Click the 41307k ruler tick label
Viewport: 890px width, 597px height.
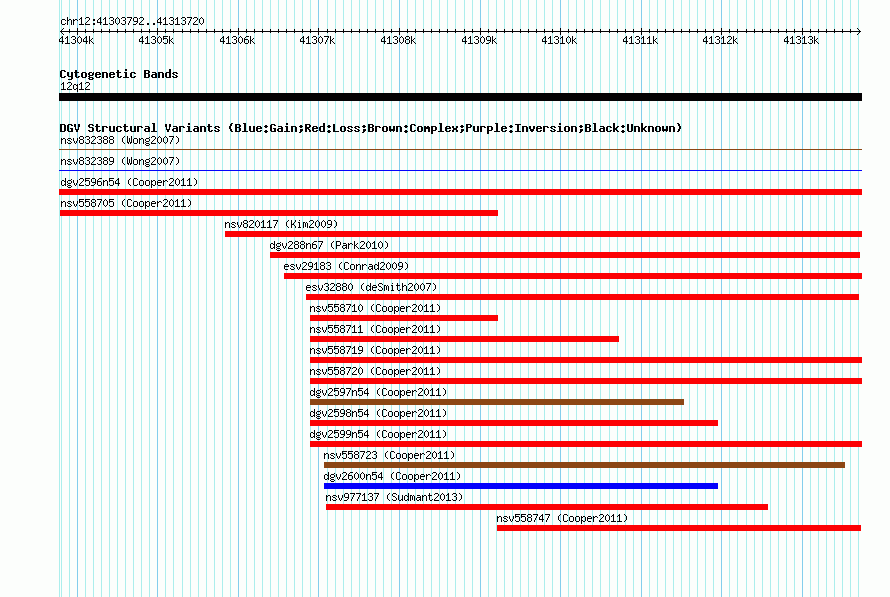[317, 40]
